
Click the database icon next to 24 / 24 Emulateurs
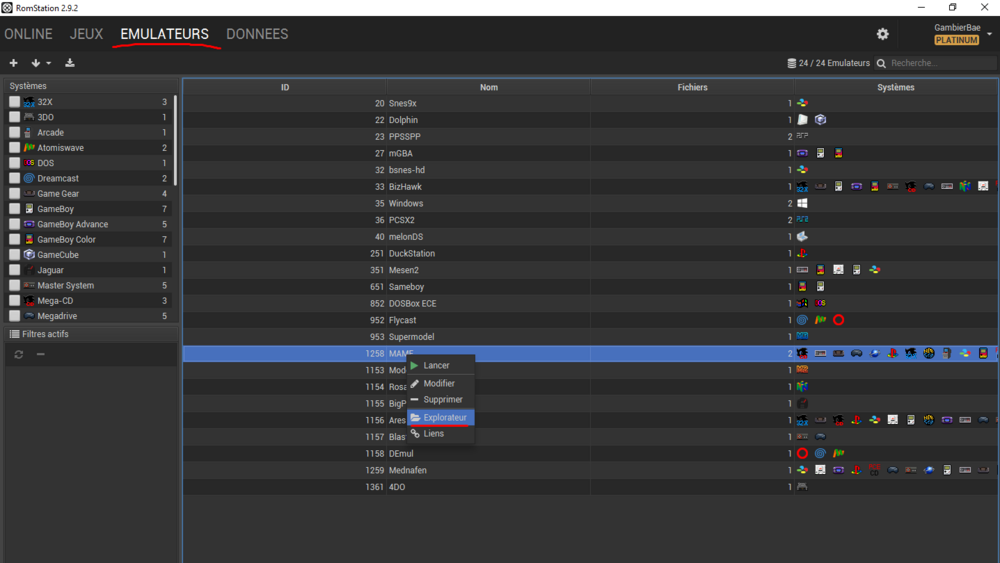tap(792, 64)
